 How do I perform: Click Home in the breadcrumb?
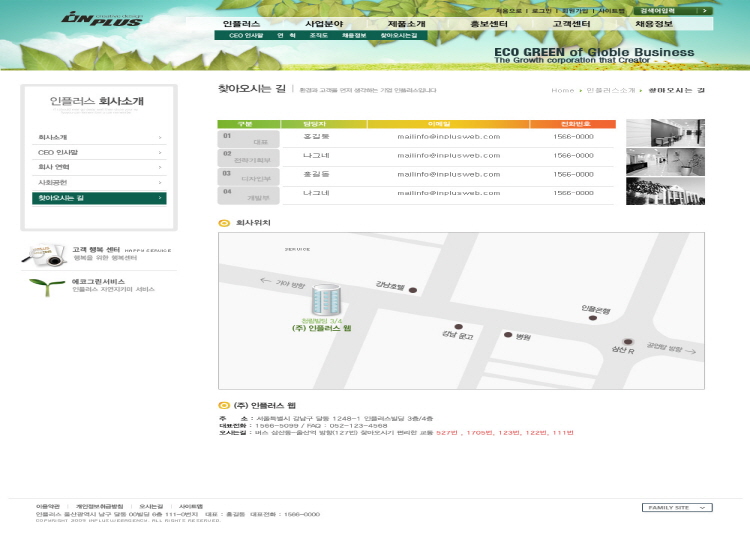click(562, 90)
